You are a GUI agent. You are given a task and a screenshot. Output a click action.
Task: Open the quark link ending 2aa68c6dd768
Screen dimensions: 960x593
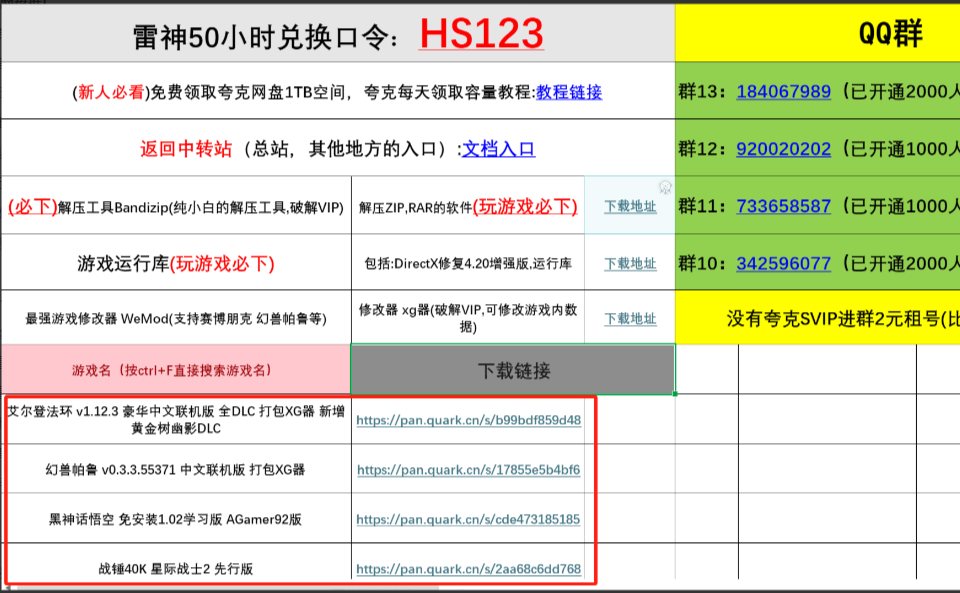468,569
